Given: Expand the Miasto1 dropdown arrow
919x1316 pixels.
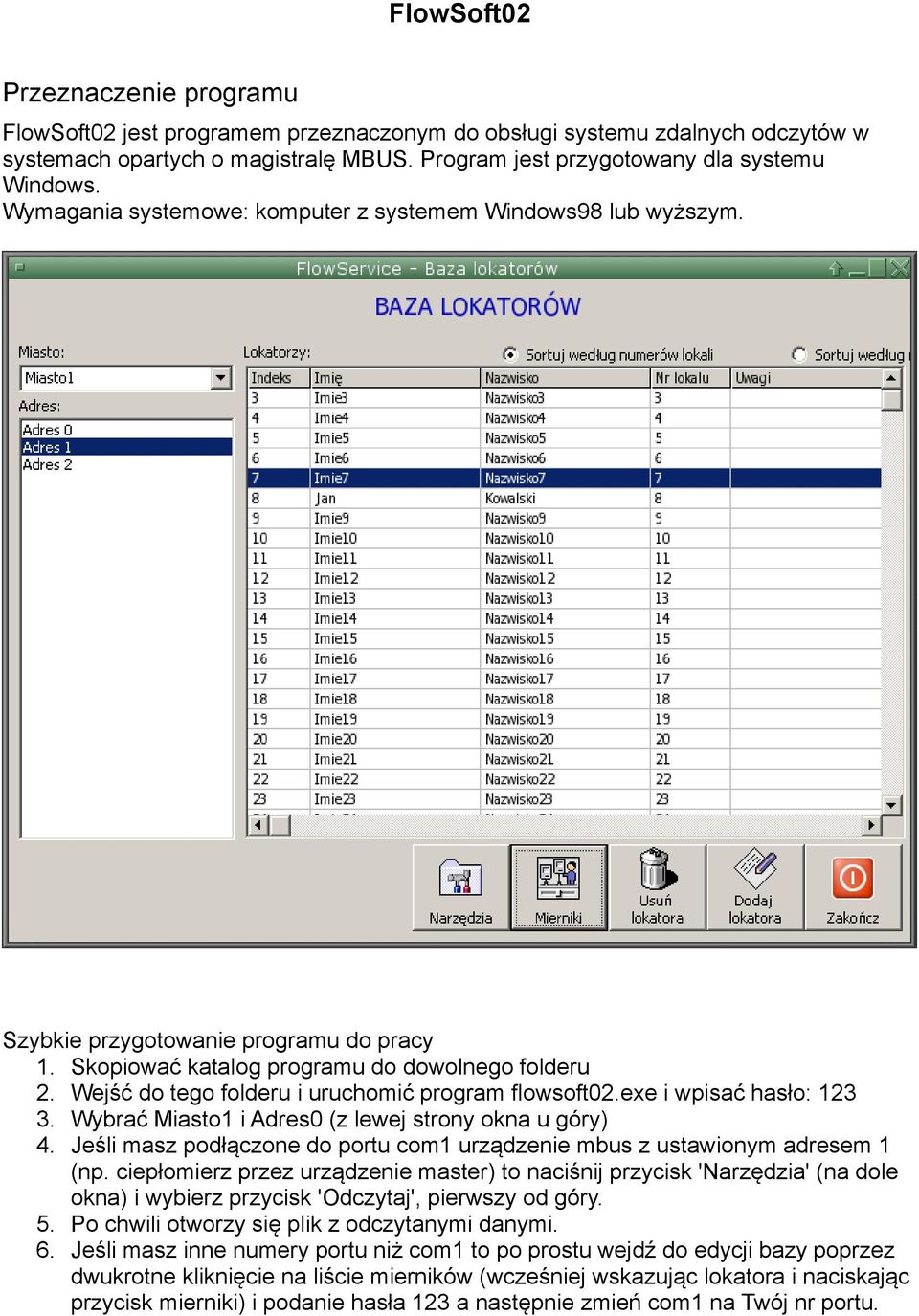Looking at the screenshot, I should tap(222, 378).
